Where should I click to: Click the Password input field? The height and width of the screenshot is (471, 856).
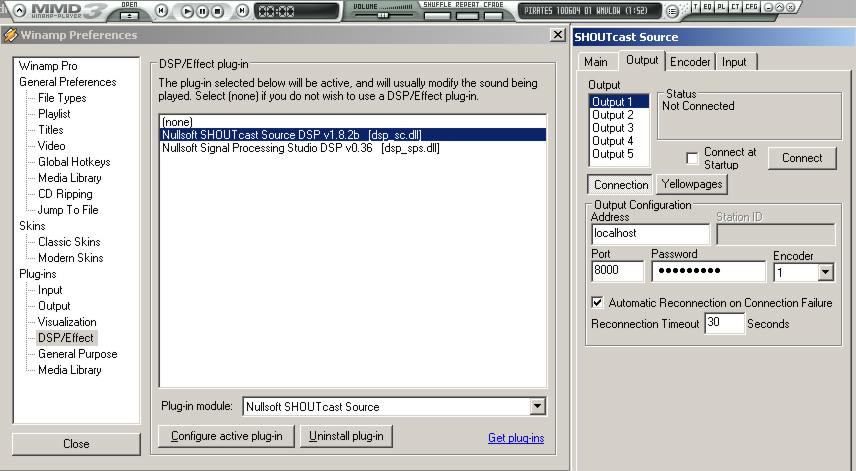pos(709,271)
